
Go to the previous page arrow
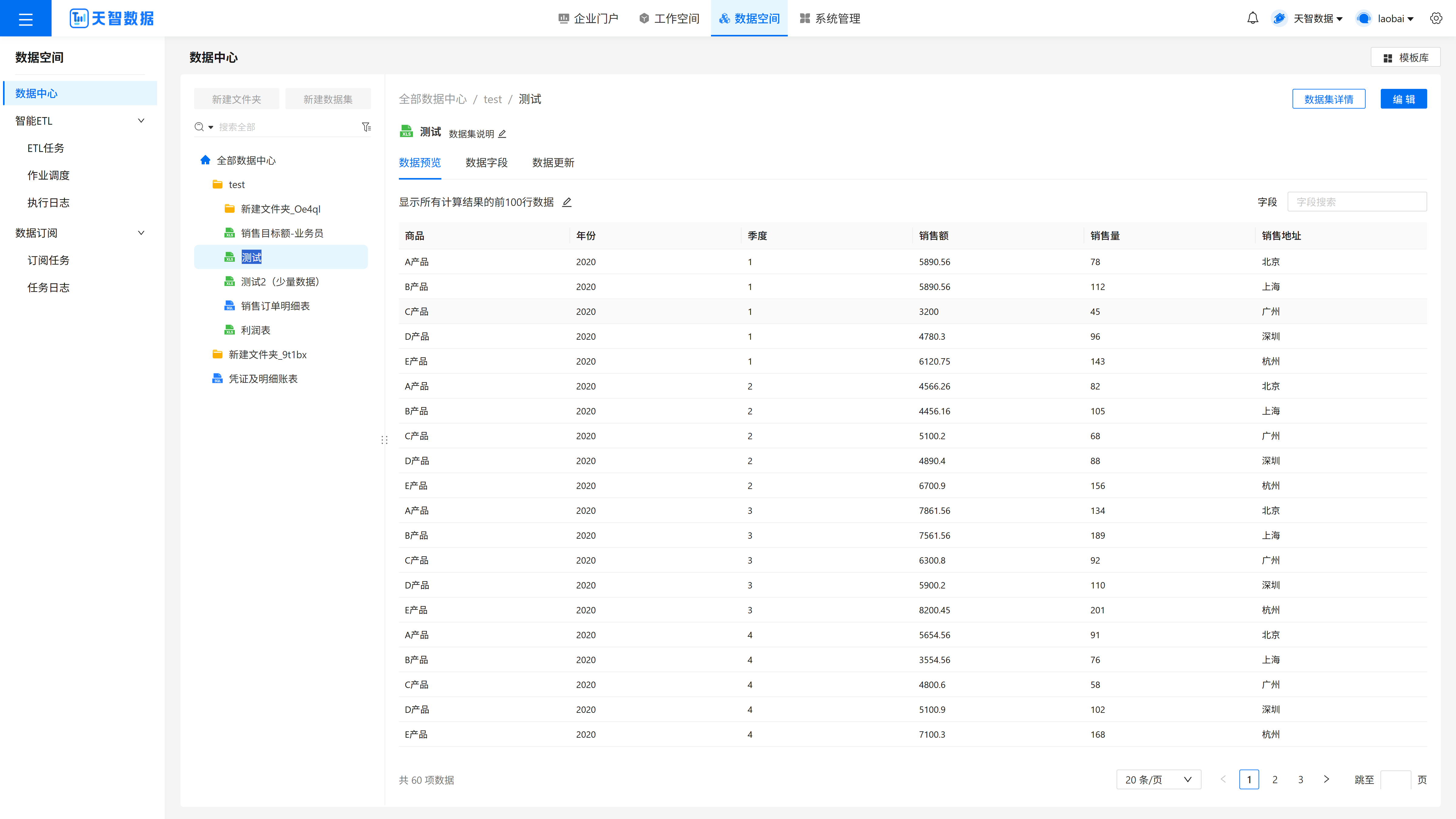pyautogui.click(x=1223, y=780)
